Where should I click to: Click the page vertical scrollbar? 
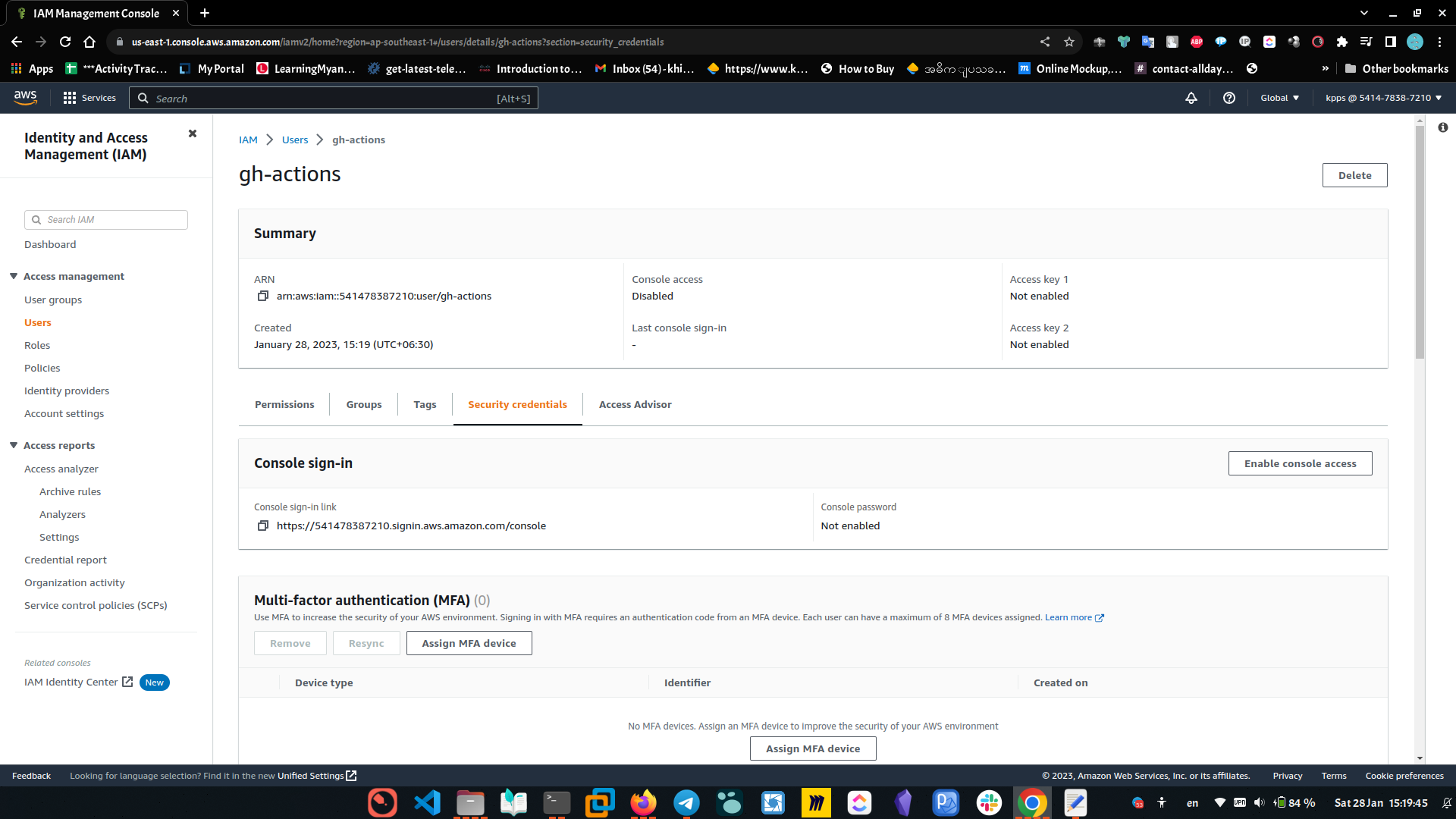click(1420, 243)
